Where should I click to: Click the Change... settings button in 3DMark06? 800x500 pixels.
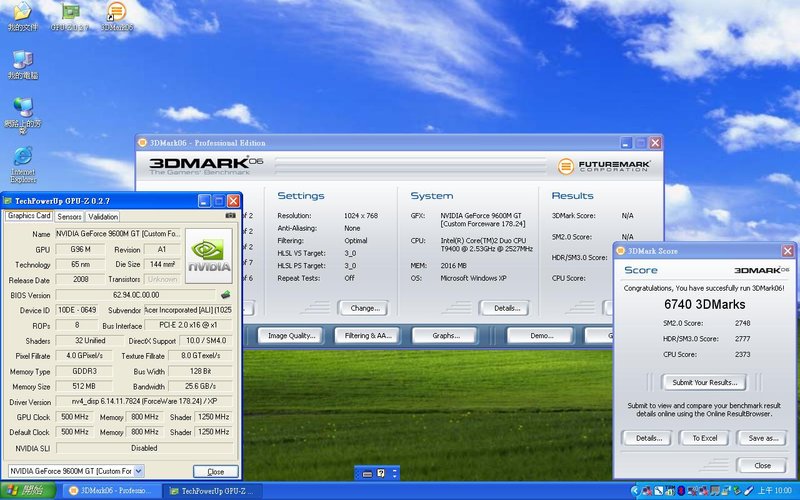coord(363,308)
